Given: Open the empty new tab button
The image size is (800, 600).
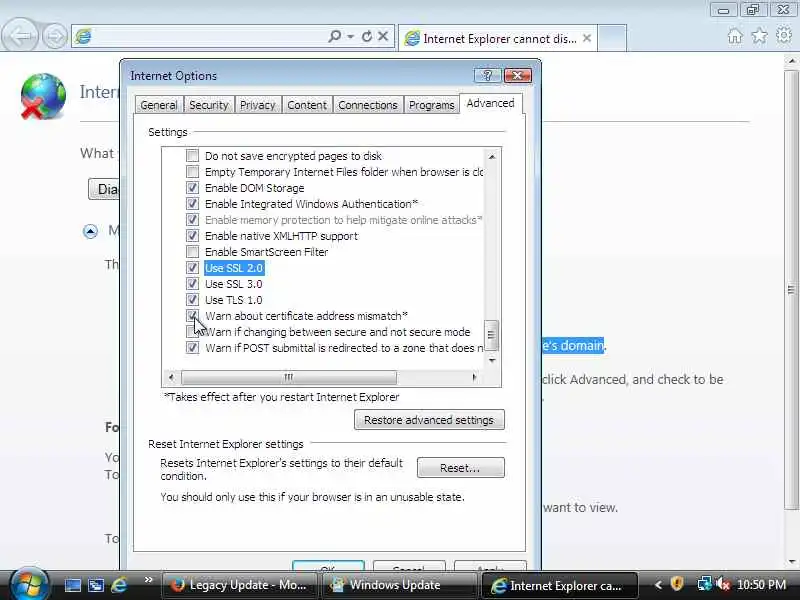Looking at the screenshot, I should pyautogui.click(x=612, y=38).
